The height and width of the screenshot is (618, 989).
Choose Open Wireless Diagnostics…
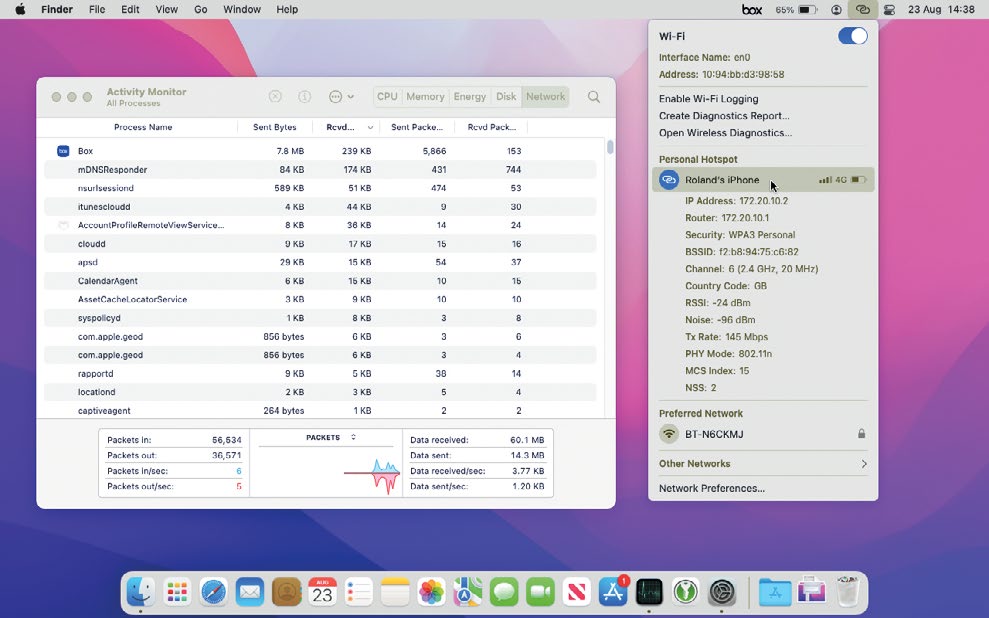(725, 132)
